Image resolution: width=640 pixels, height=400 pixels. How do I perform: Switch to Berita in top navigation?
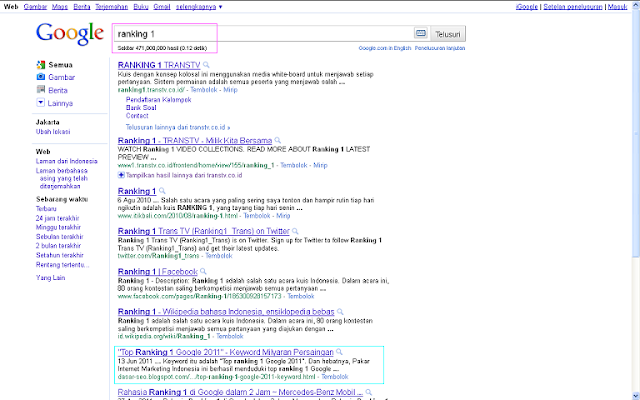point(82,7)
